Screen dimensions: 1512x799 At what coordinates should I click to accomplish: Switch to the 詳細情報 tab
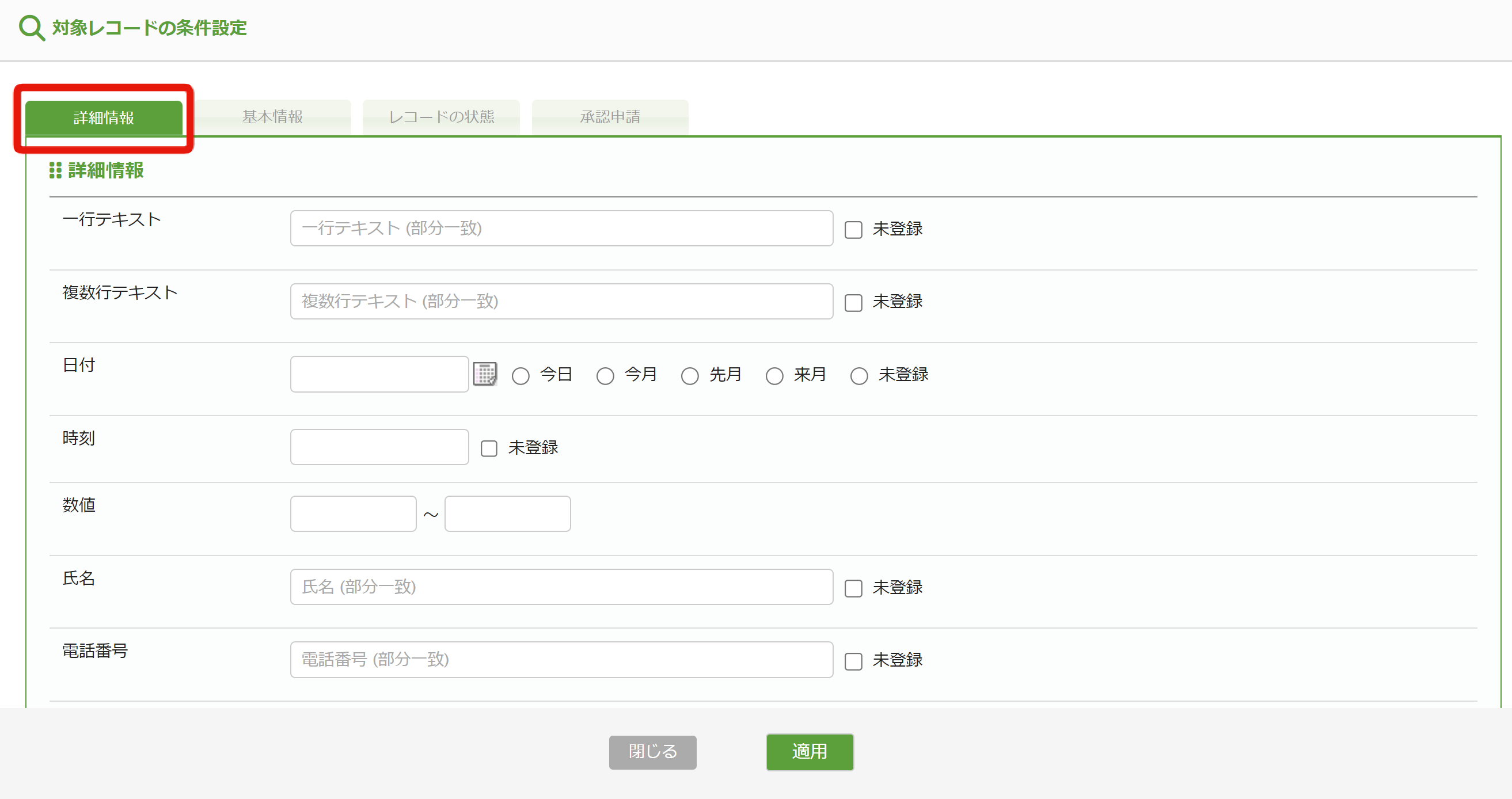click(104, 117)
